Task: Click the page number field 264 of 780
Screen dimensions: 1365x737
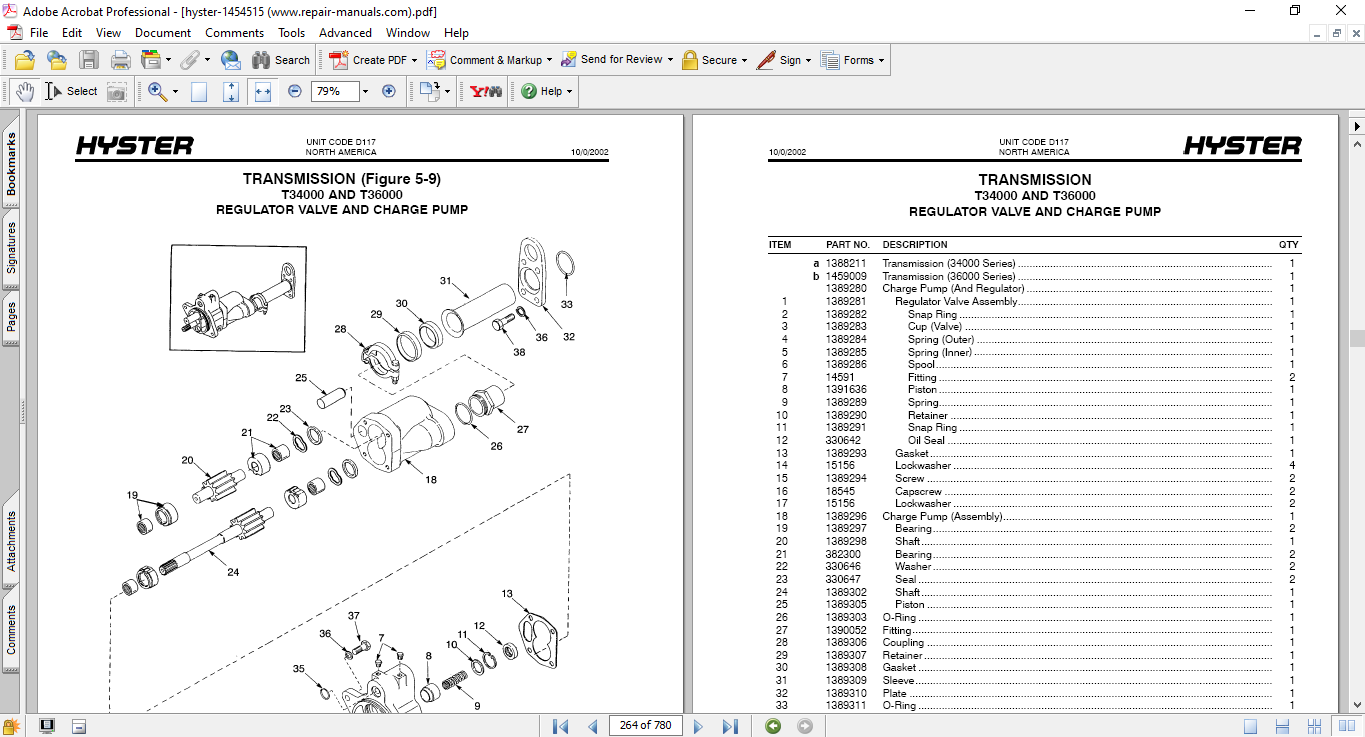Action: [x=646, y=726]
